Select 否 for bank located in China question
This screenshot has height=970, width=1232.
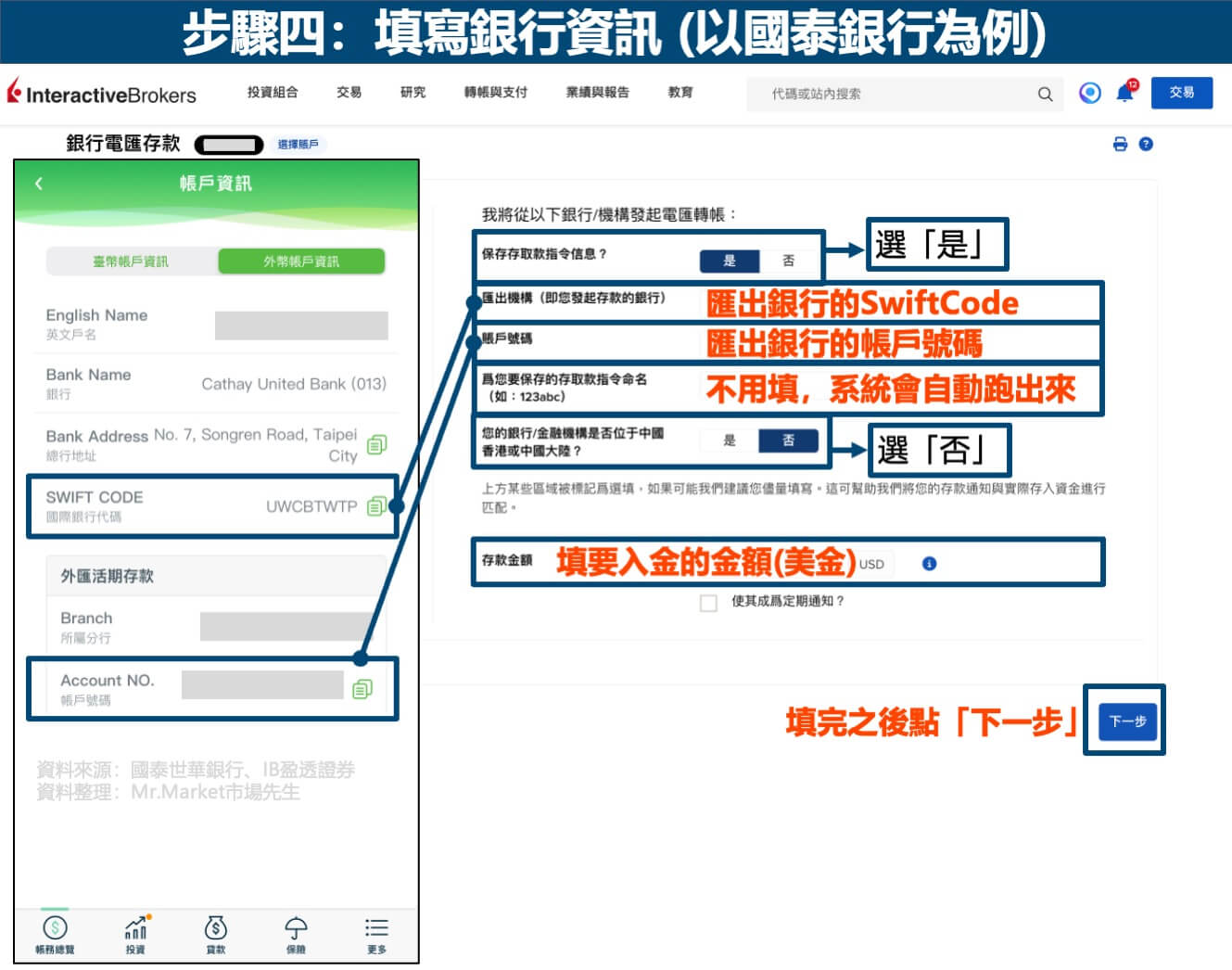tap(788, 440)
